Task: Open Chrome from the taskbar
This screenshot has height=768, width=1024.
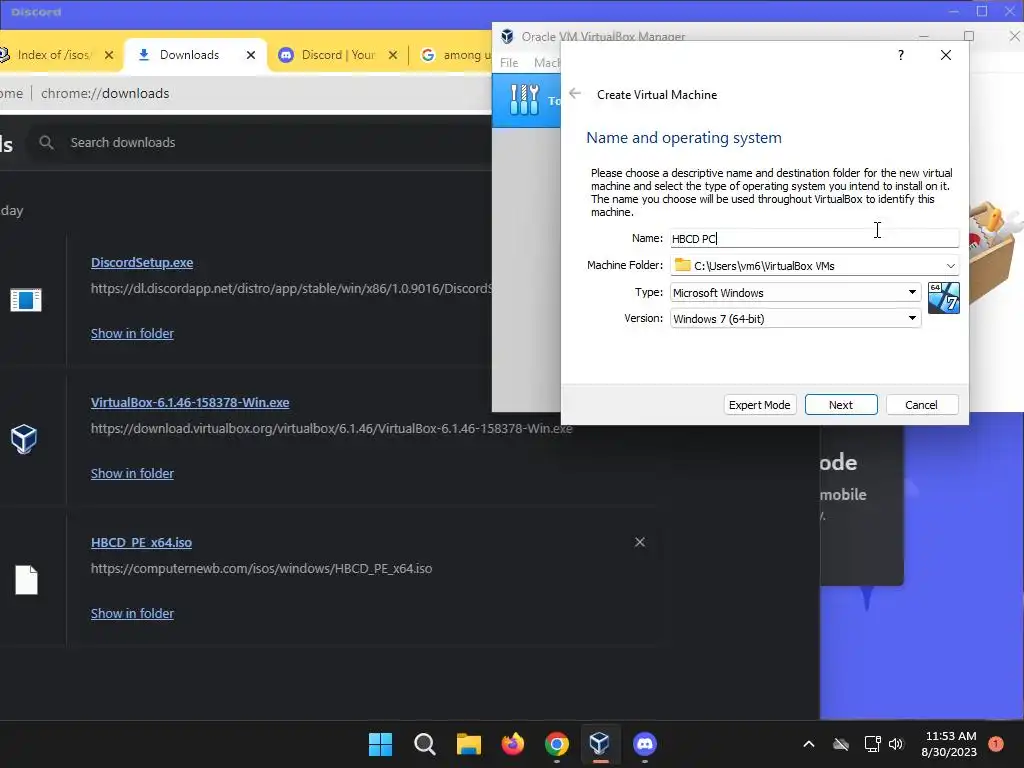Action: click(556, 744)
